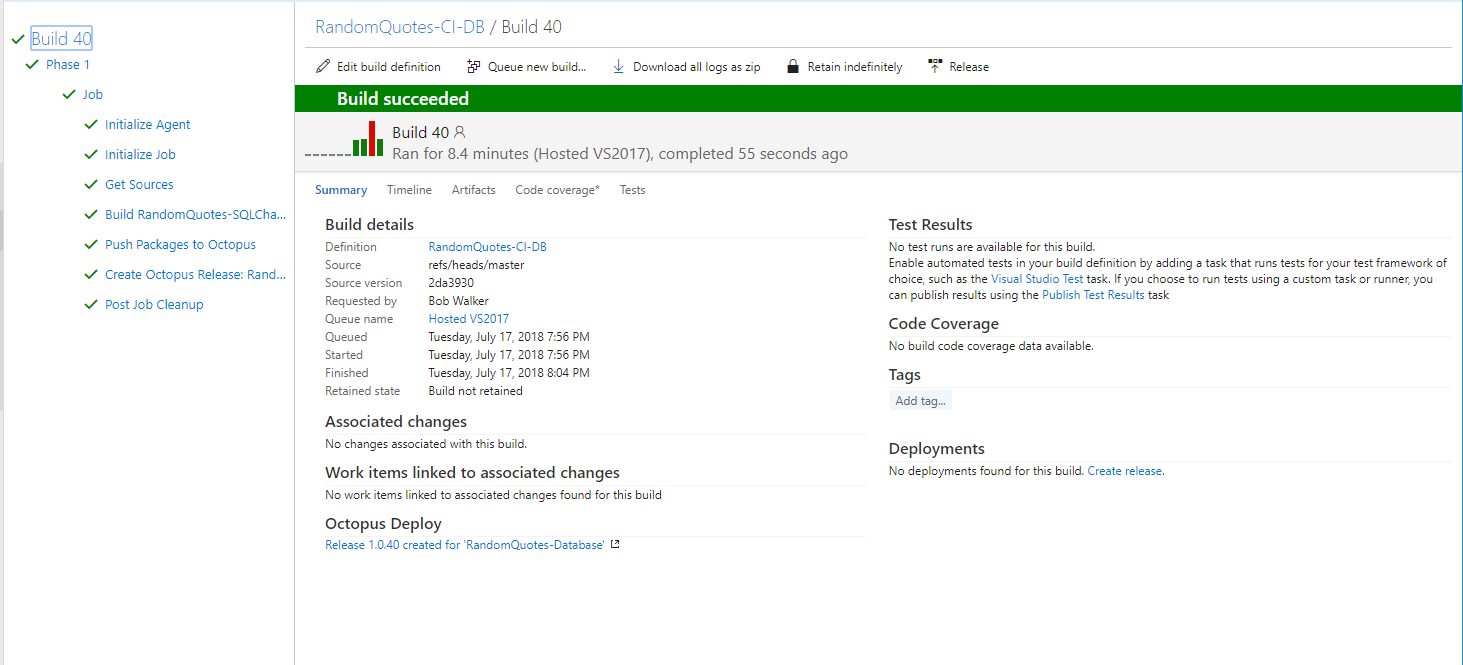Click the Queue new build icon
This screenshot has height=665, width=1463.
[474, 67]
